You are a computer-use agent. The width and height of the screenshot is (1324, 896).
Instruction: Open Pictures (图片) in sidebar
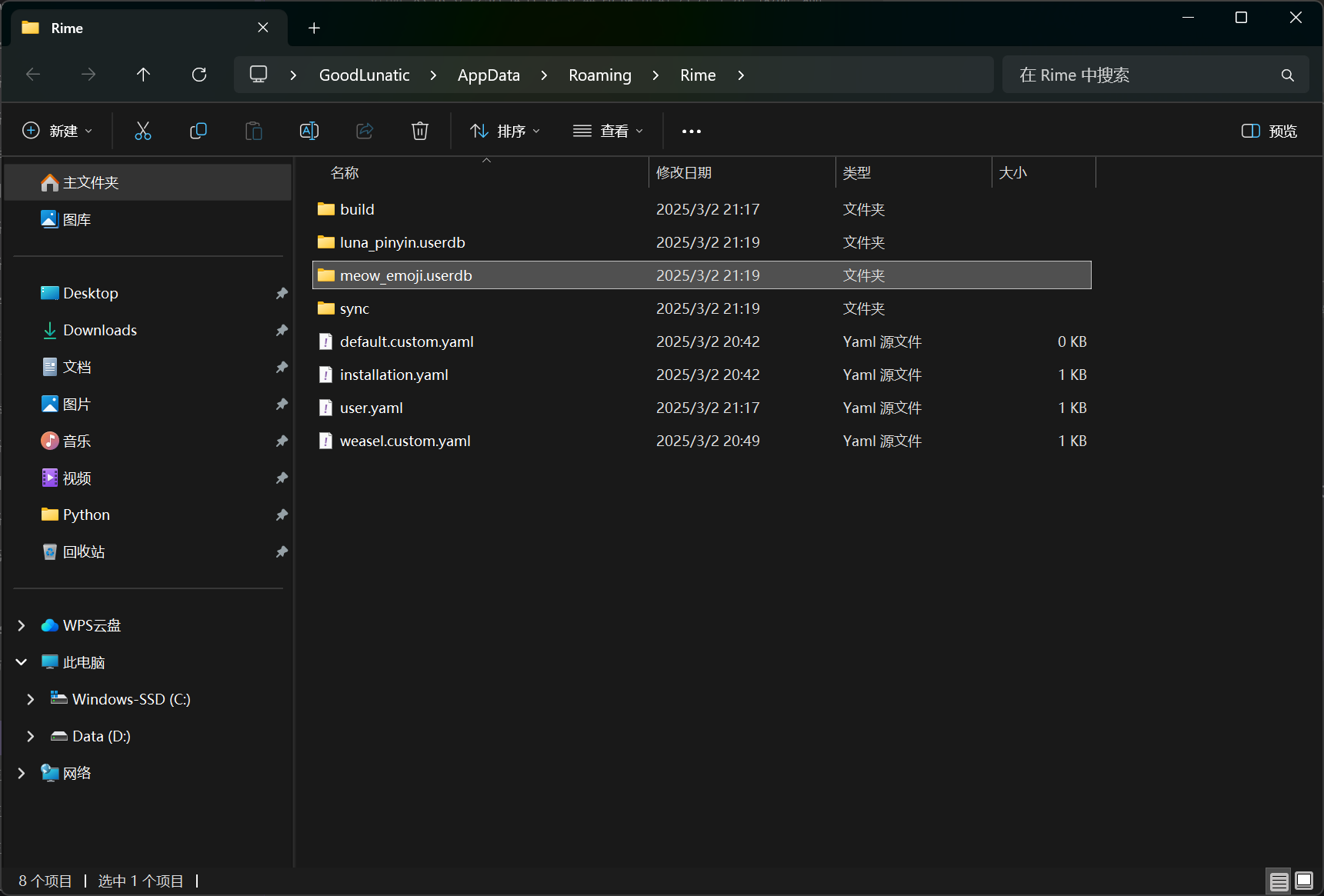tap(148, 404)
